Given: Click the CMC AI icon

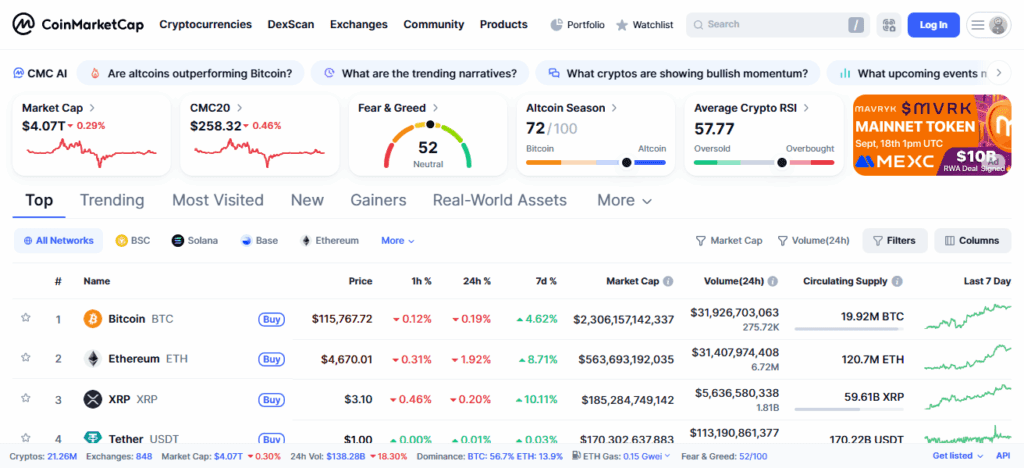Looking at the screenshot, I should (x=19, y=73).
